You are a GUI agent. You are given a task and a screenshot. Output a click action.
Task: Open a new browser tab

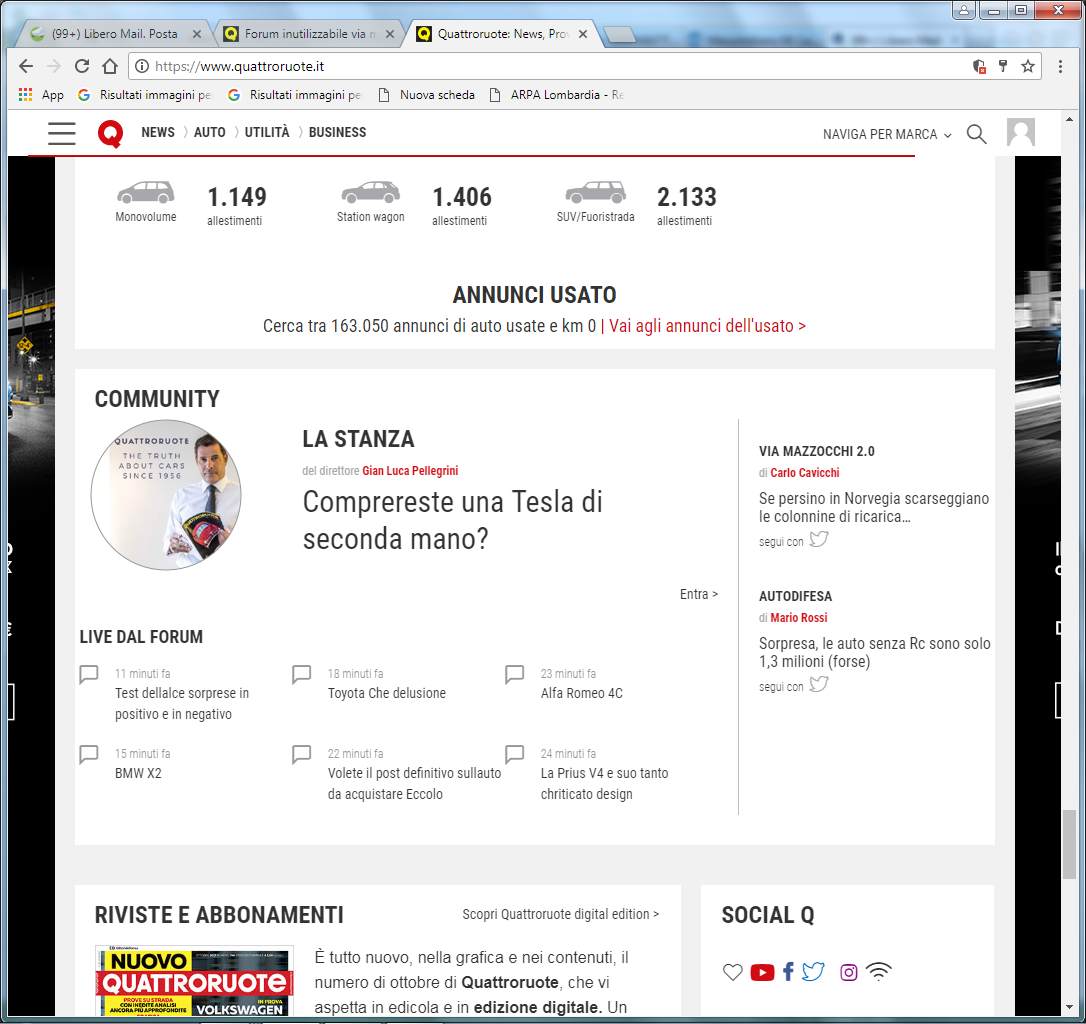point(619,35)
